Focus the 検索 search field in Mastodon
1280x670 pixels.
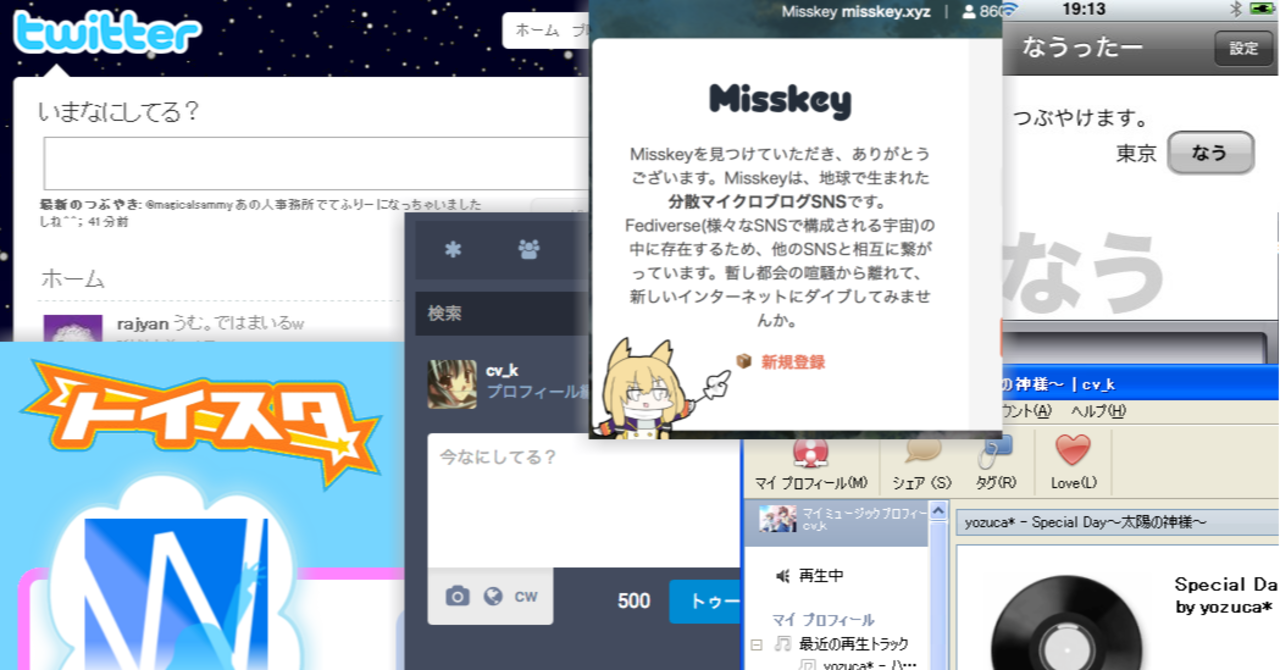(503, 313)
